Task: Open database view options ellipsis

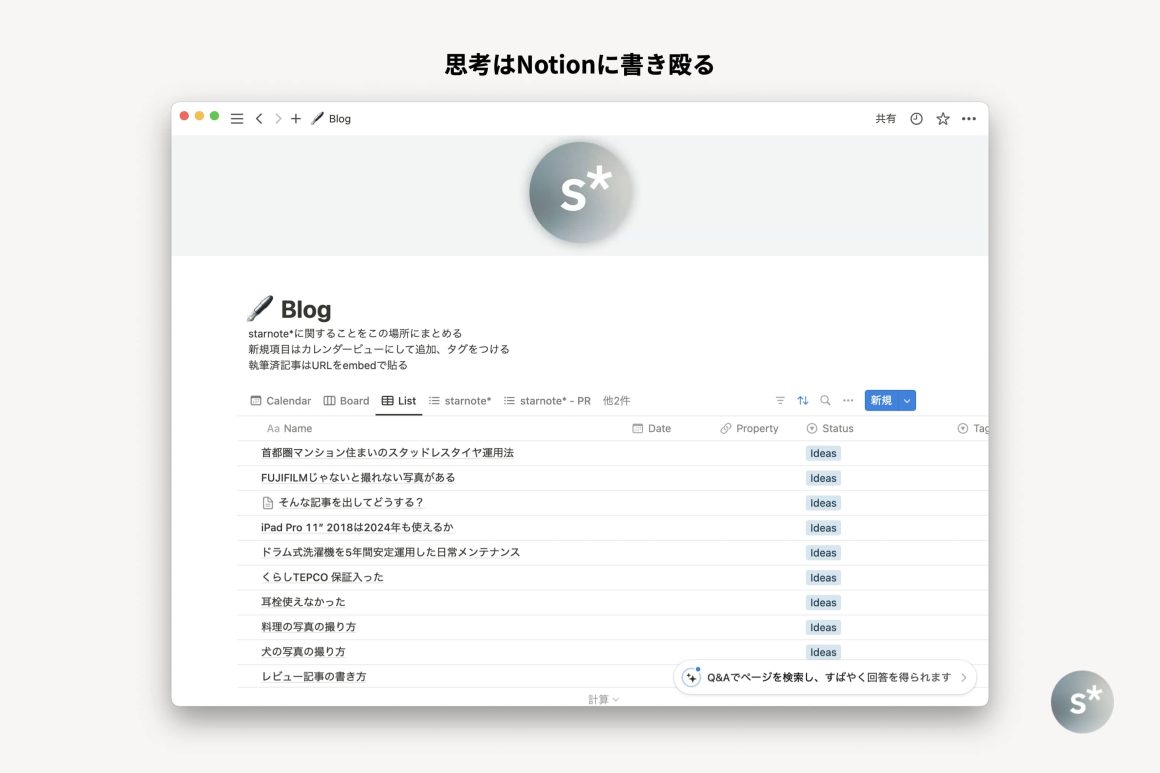Action: pyautogui.click(x=848, y=401)
